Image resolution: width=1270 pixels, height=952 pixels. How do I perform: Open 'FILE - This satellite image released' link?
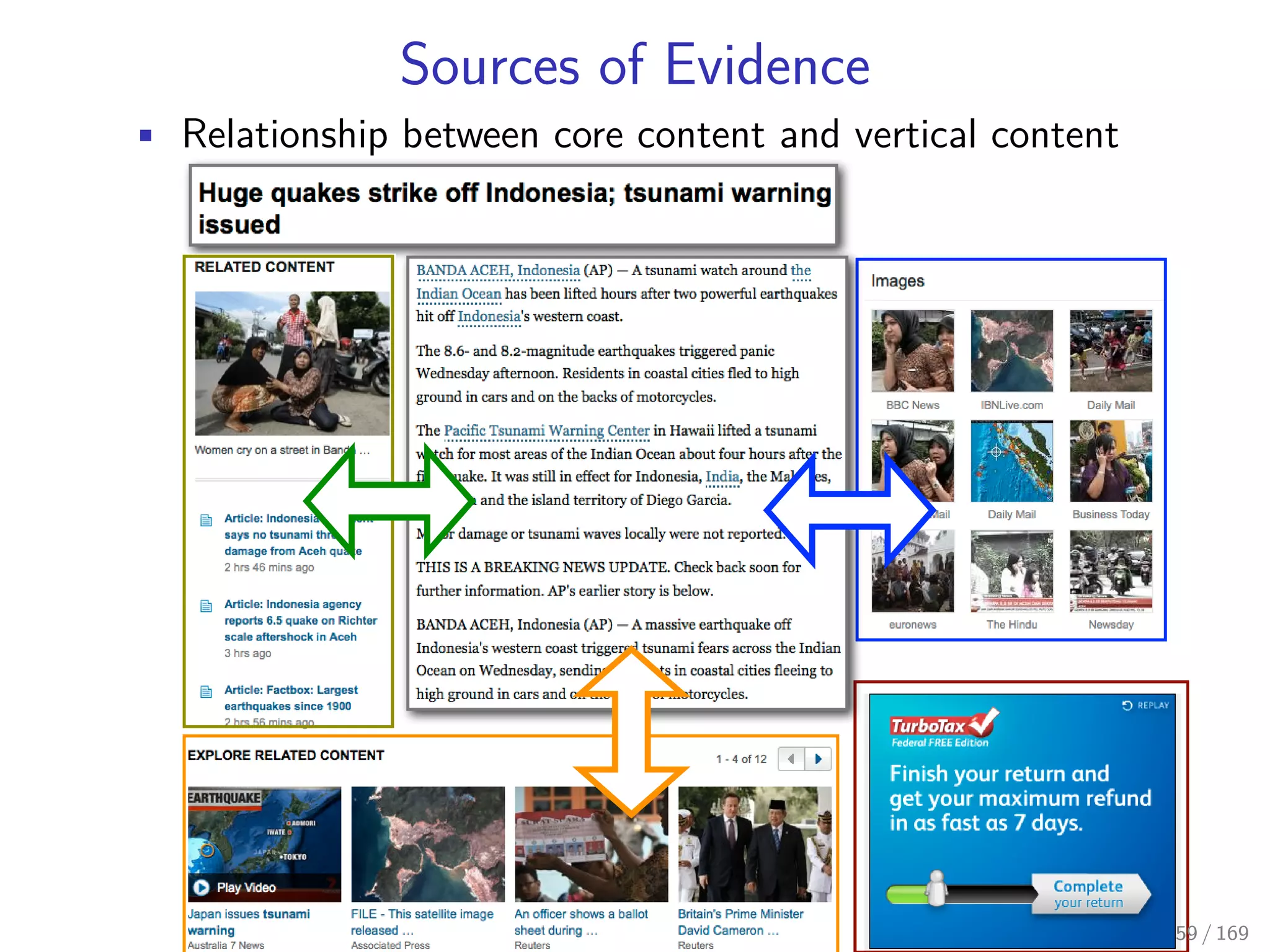click(x=422, y=922)
